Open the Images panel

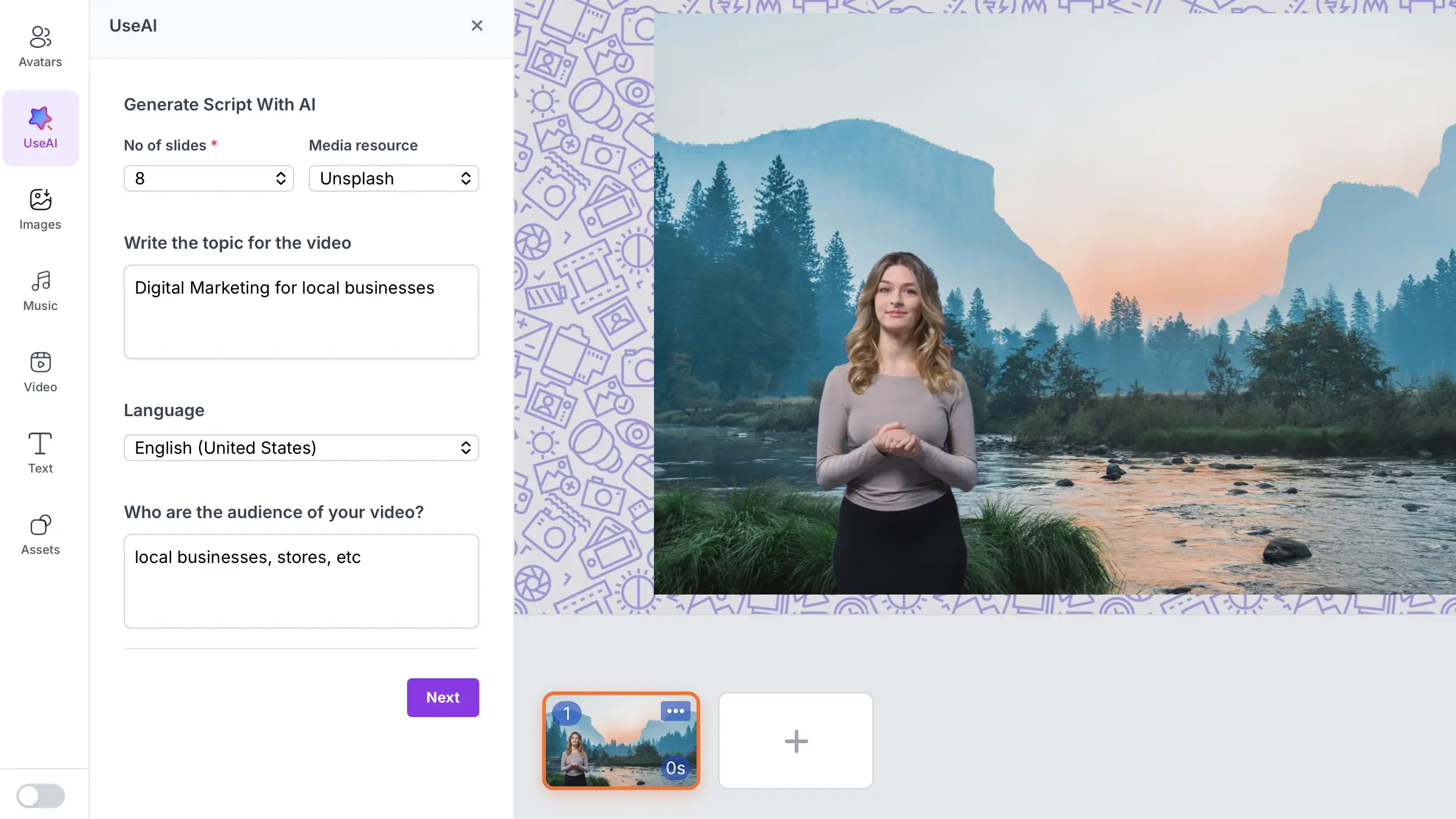40,208
